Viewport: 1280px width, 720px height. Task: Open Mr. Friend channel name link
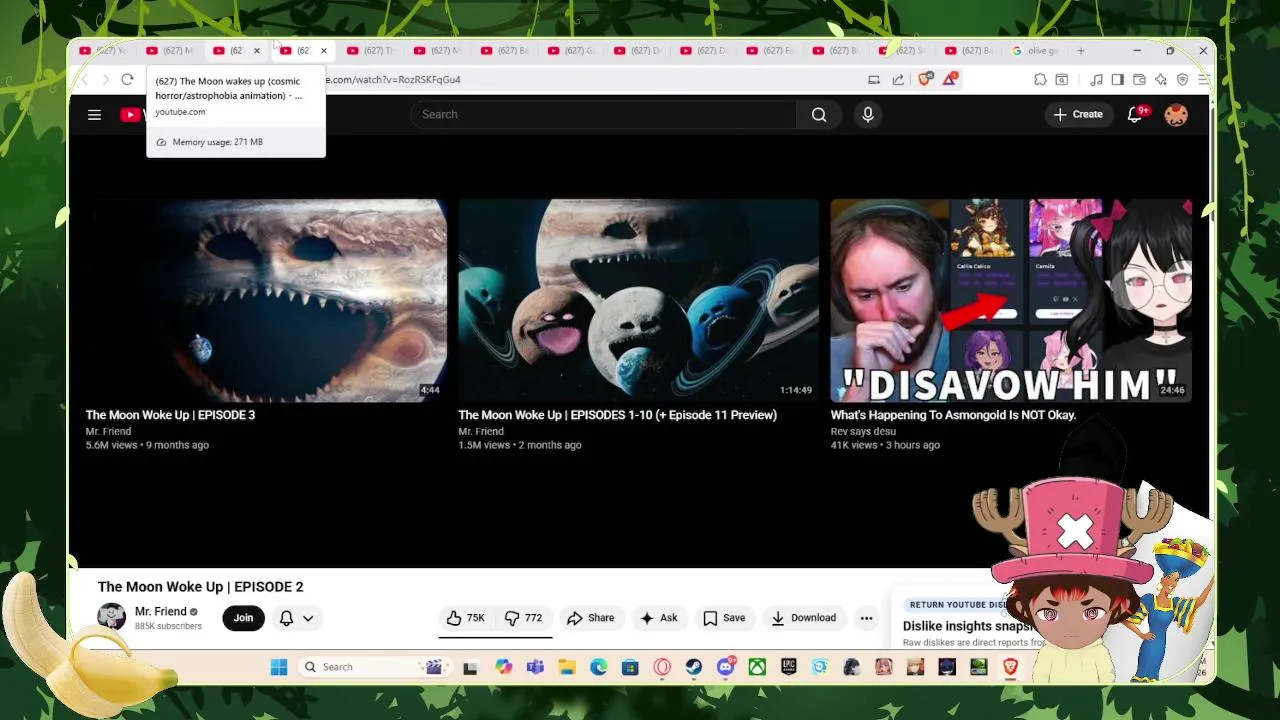(161, 611)
